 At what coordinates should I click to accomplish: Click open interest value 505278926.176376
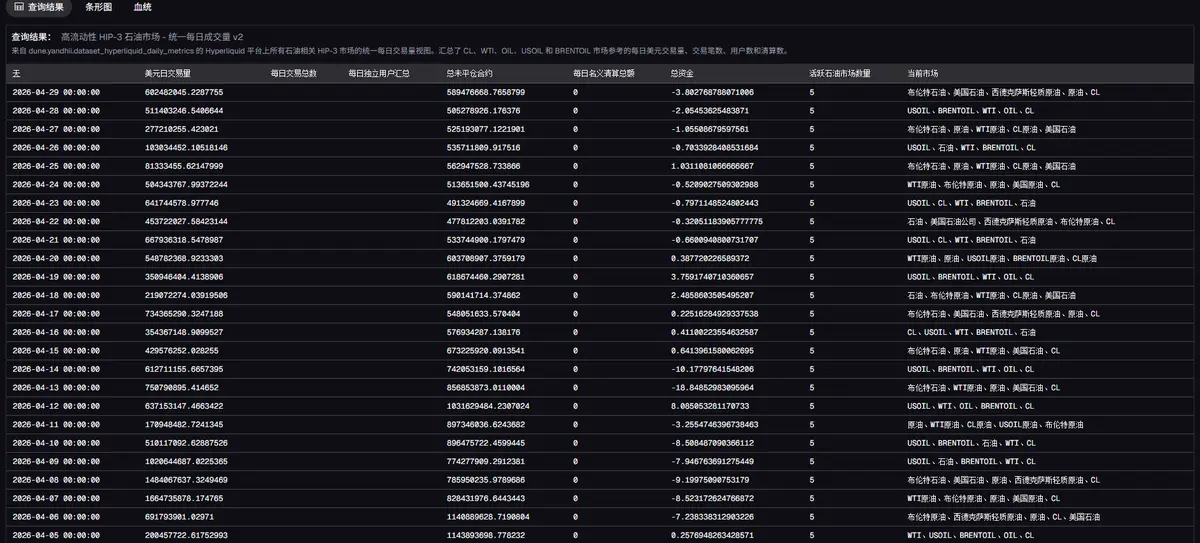483,110
